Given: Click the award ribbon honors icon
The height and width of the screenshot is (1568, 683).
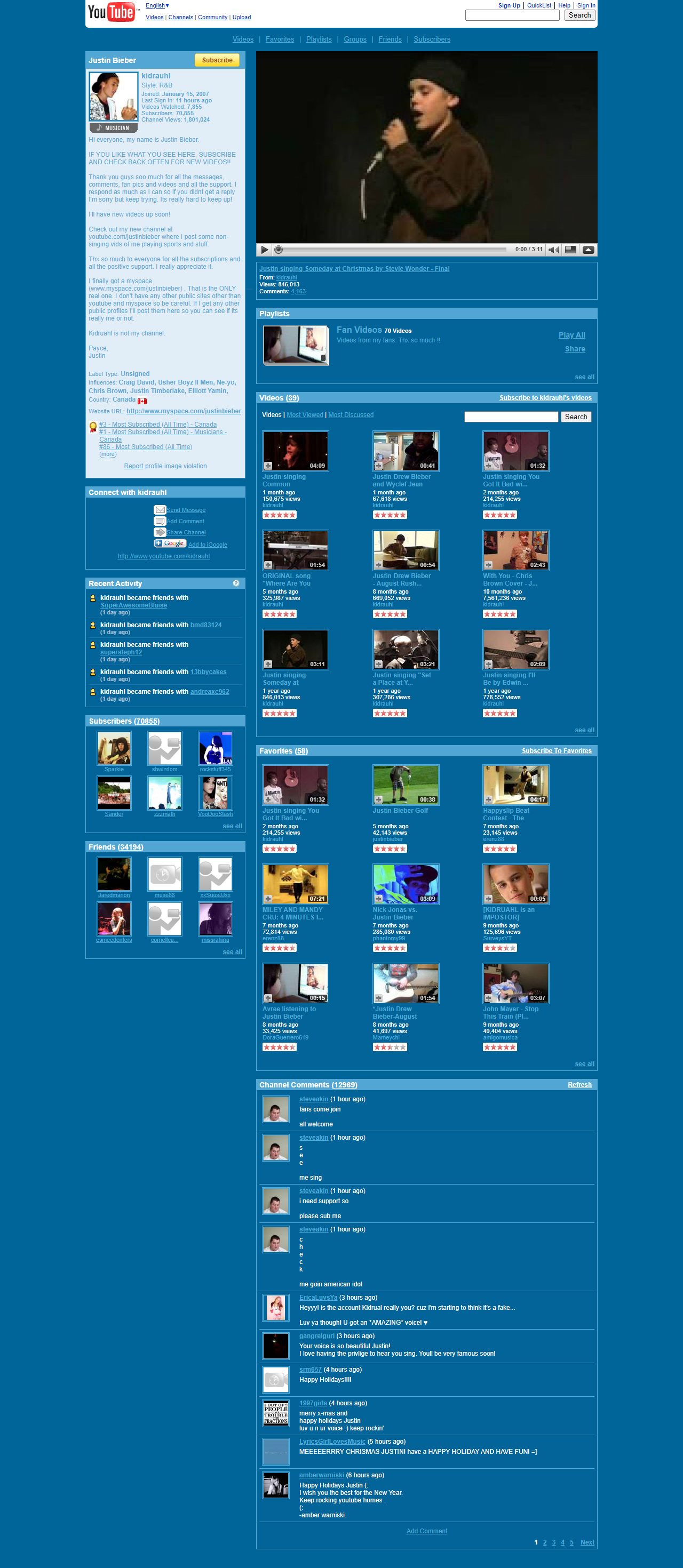Looking at the screenshot, I should coord(93,427).
